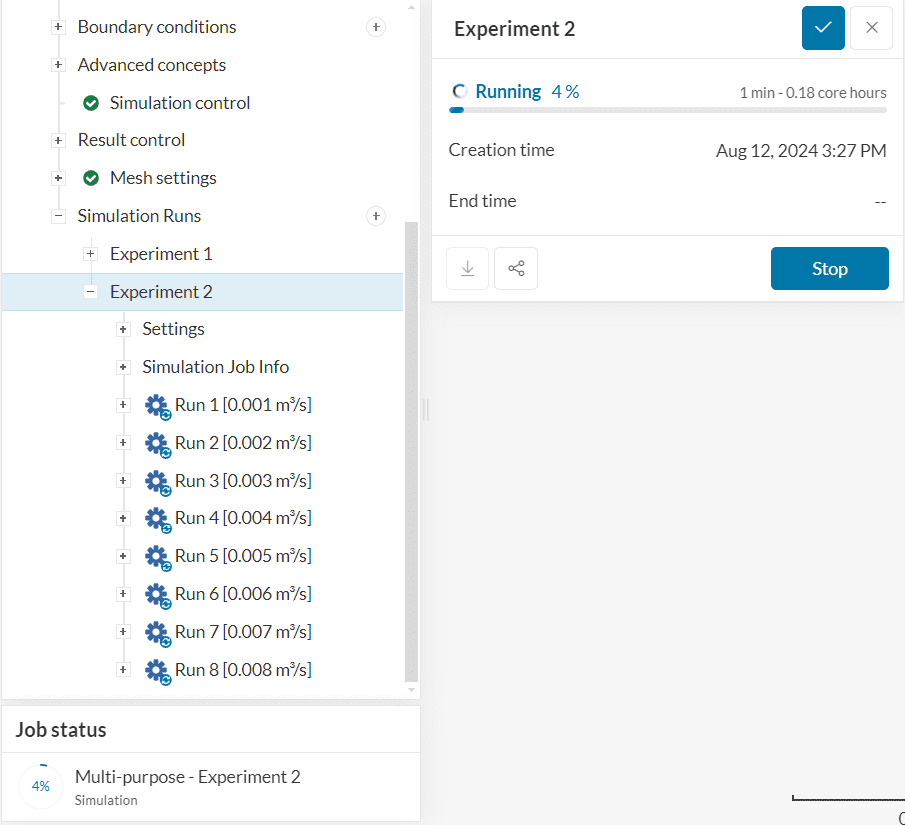Click the 4% progress circle in Job status
Screen dimensions: 905x825
coord(41,786)
